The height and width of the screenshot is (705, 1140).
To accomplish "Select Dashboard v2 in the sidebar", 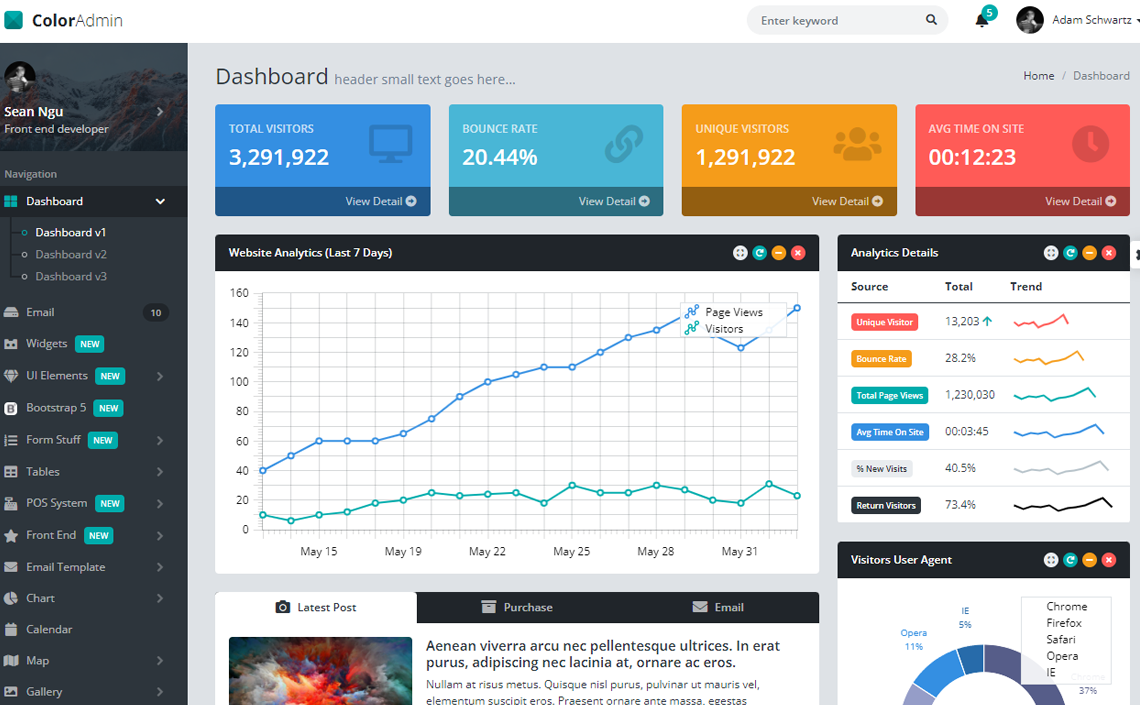I will 71,254.
